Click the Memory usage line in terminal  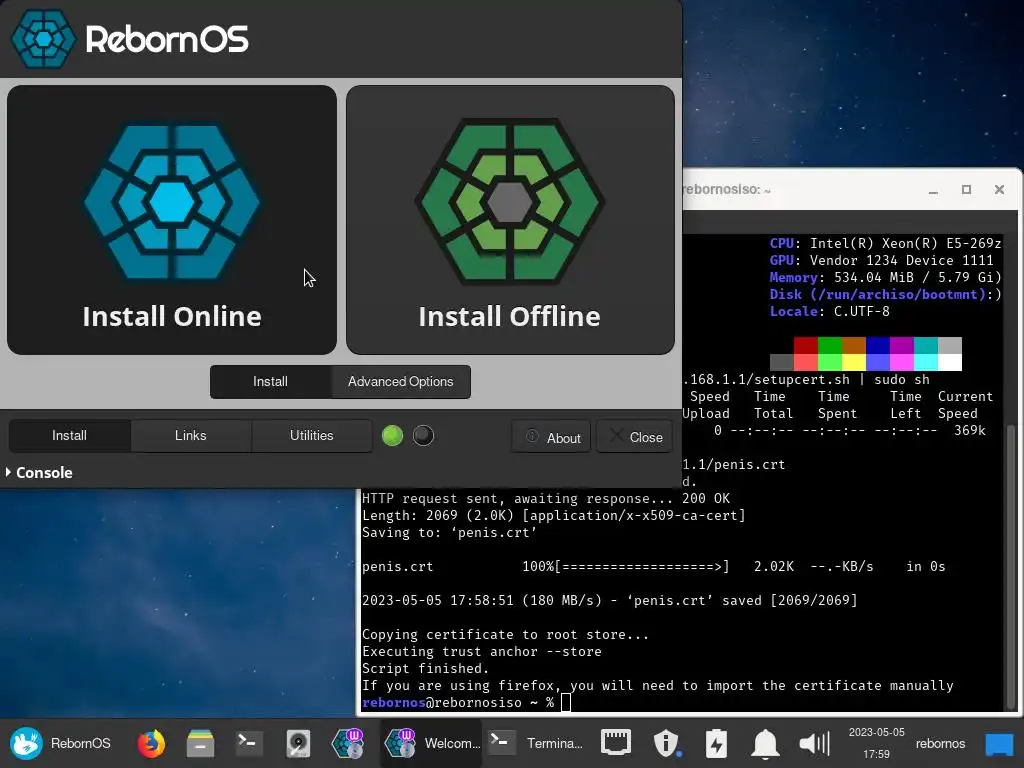[886, 278]
